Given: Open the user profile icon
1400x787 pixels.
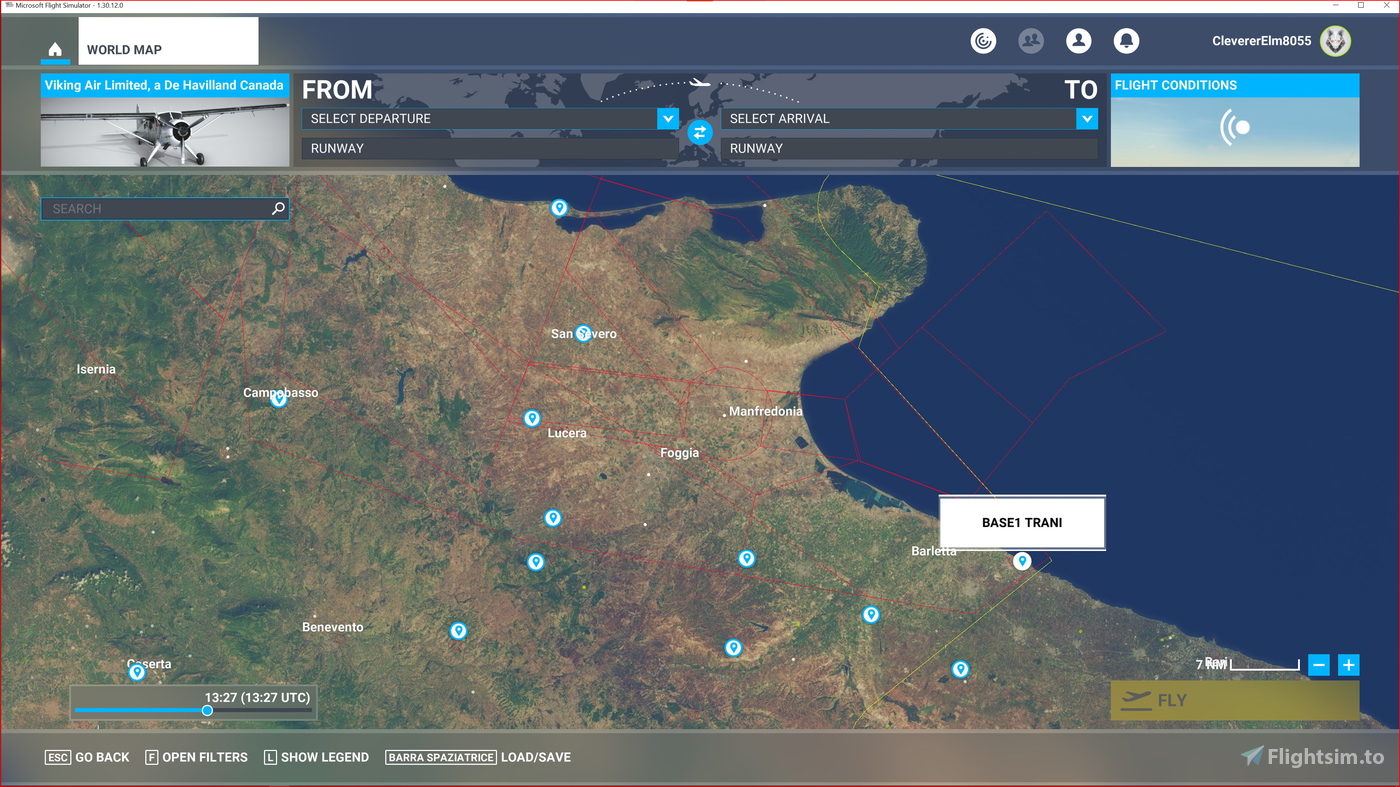Looking at the screenshot, I should (x=1078, y=40).
